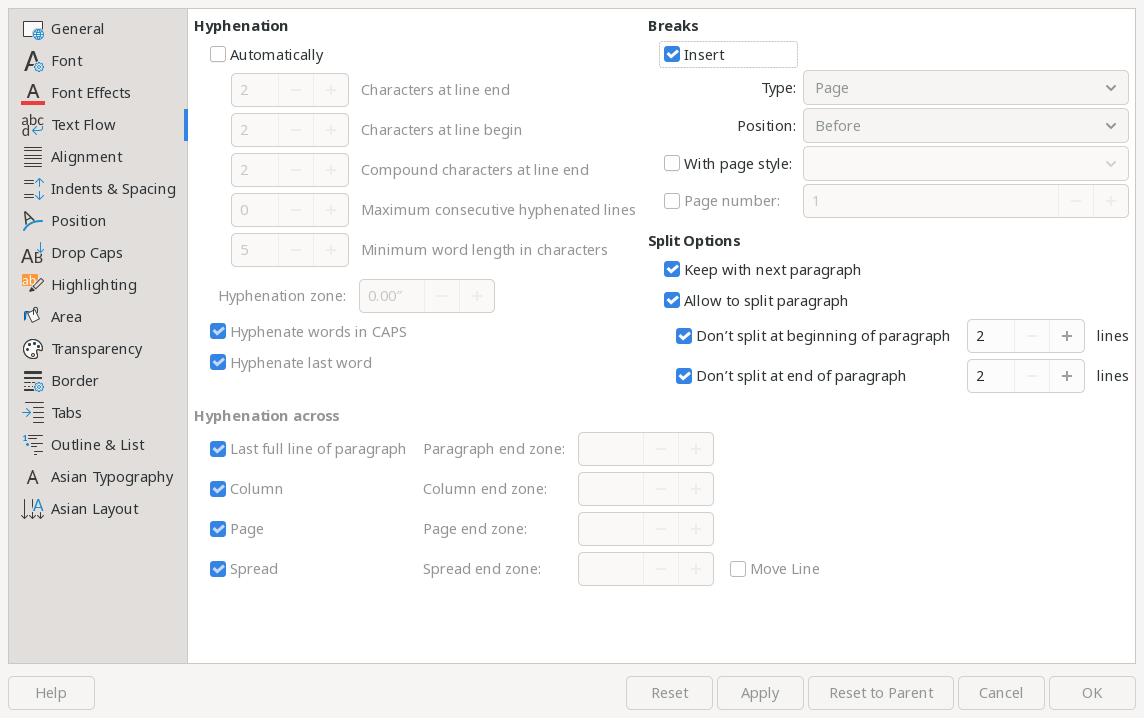
Task: Click the Font sidebar icon
Action: 33,61
